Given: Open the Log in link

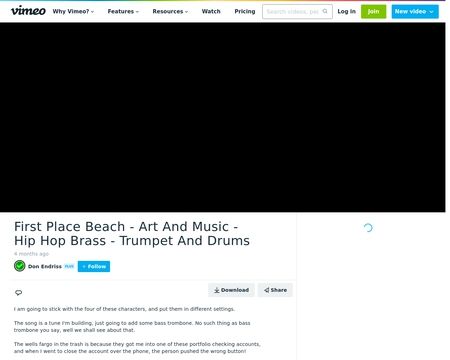Looking at the screenshot, I should (346, 11).
